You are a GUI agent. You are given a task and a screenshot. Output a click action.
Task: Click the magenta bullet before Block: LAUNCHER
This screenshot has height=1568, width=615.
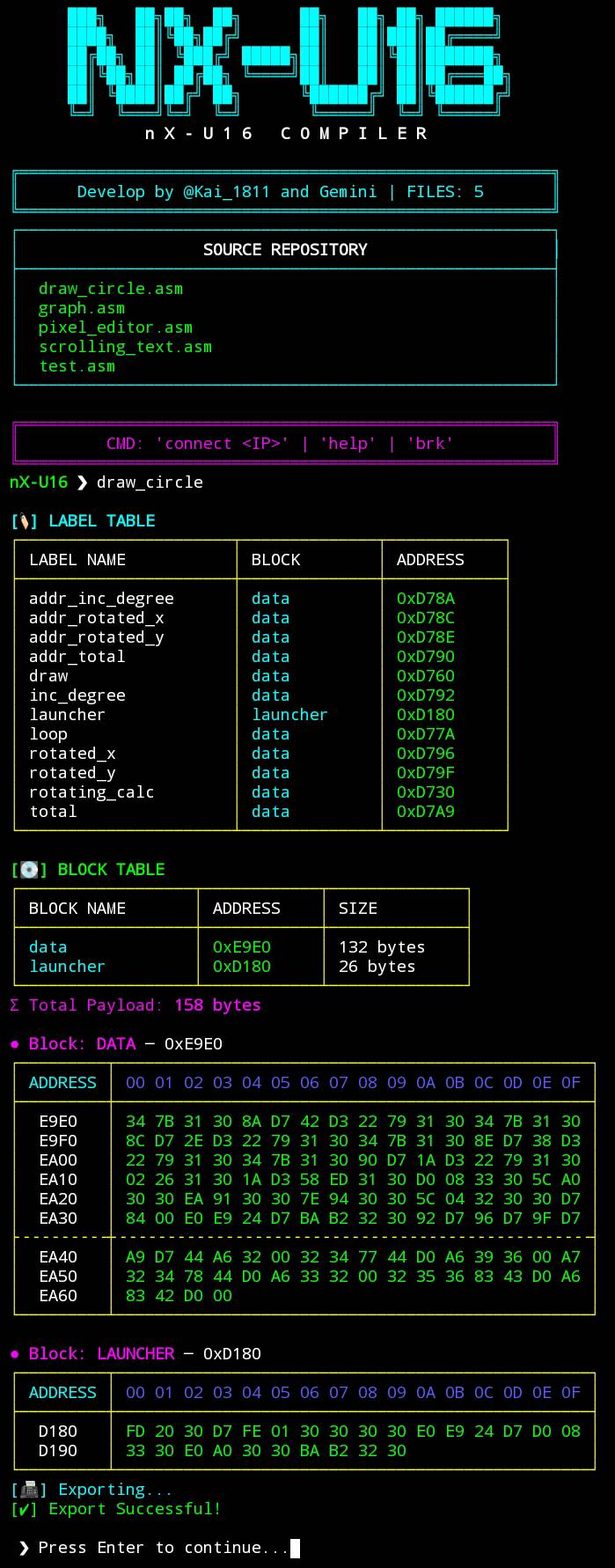click(x=14, y=1354)
